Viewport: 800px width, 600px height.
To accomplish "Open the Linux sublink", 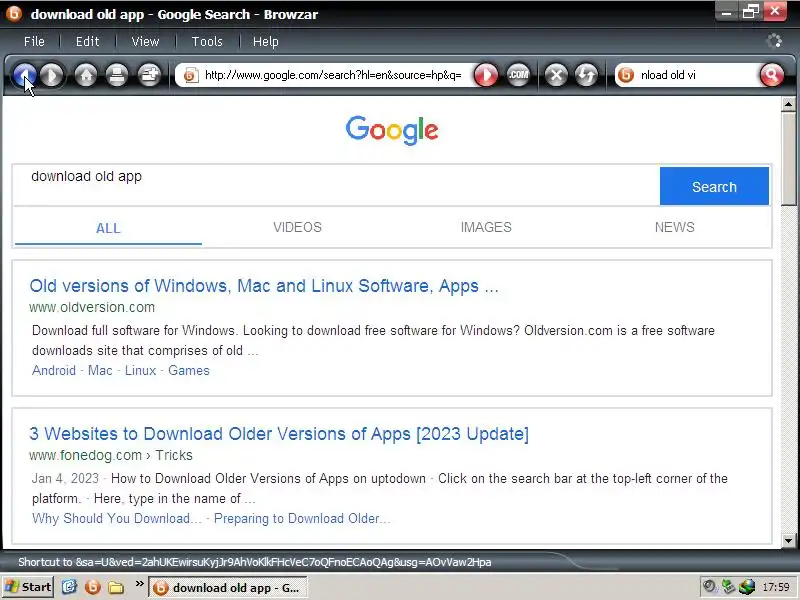I will 140,370.
